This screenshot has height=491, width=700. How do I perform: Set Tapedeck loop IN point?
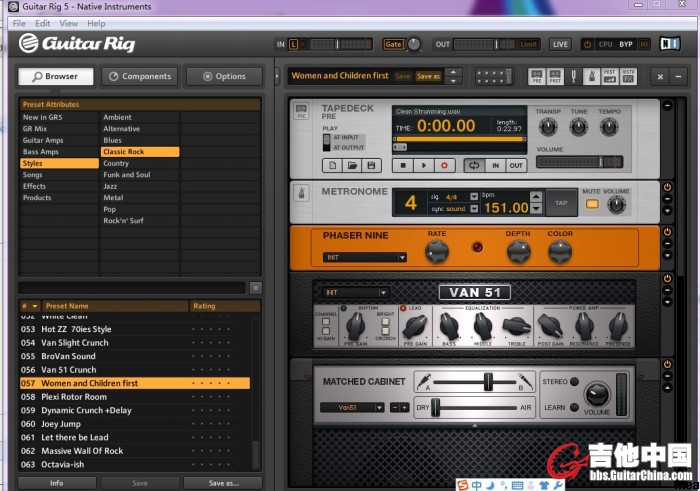pyautogui.click(x=496, y=166)
